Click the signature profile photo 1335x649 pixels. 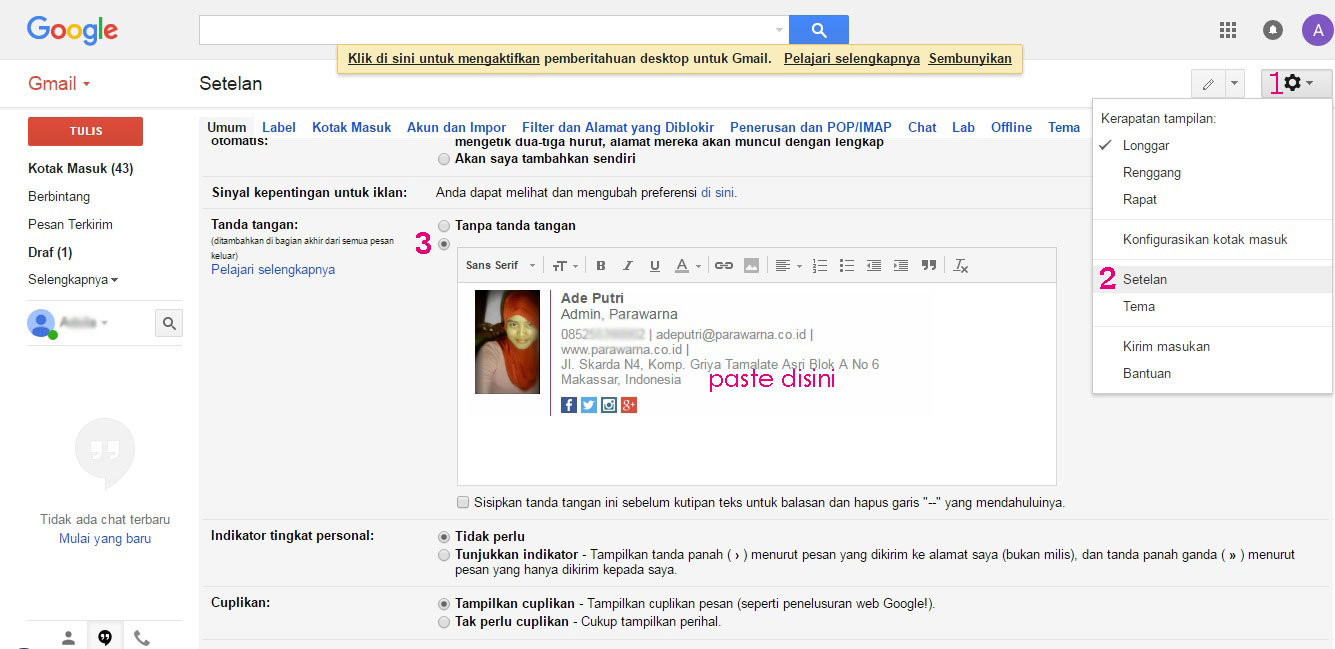[507, 342]
